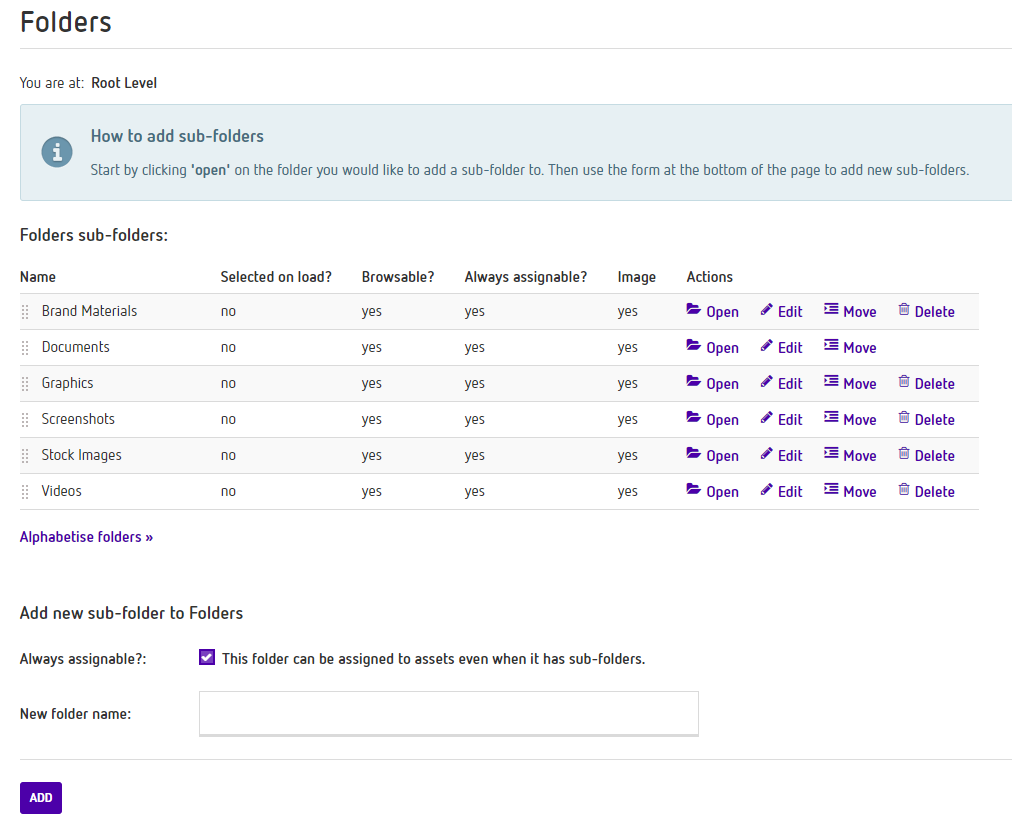Click the drag handle beside Stock Images

25,457
